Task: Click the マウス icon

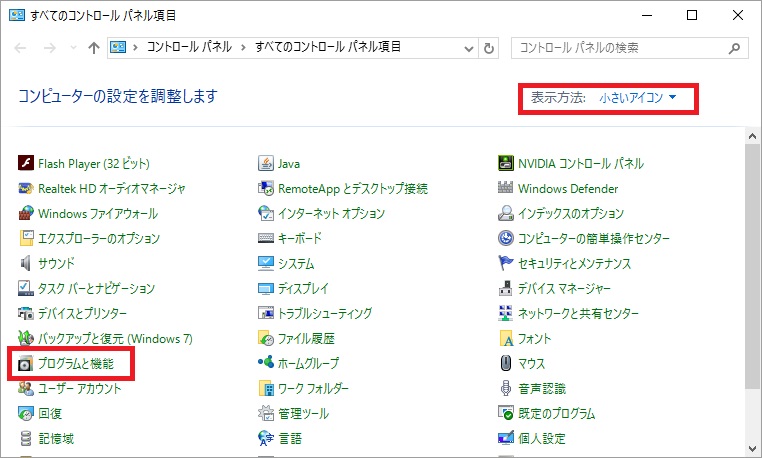Action: 506,363
